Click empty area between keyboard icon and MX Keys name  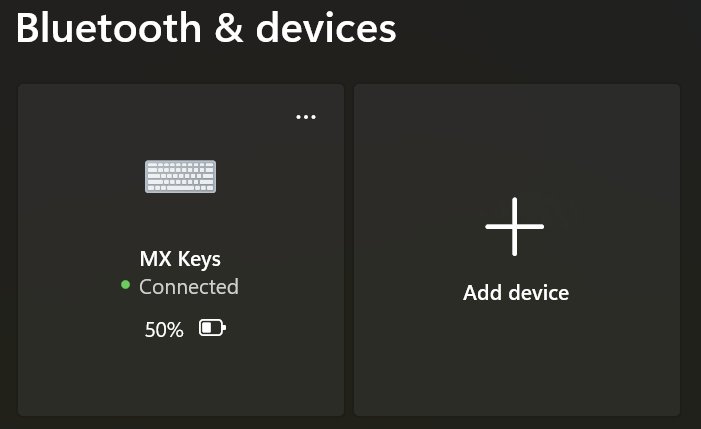(x=180, y=221)
